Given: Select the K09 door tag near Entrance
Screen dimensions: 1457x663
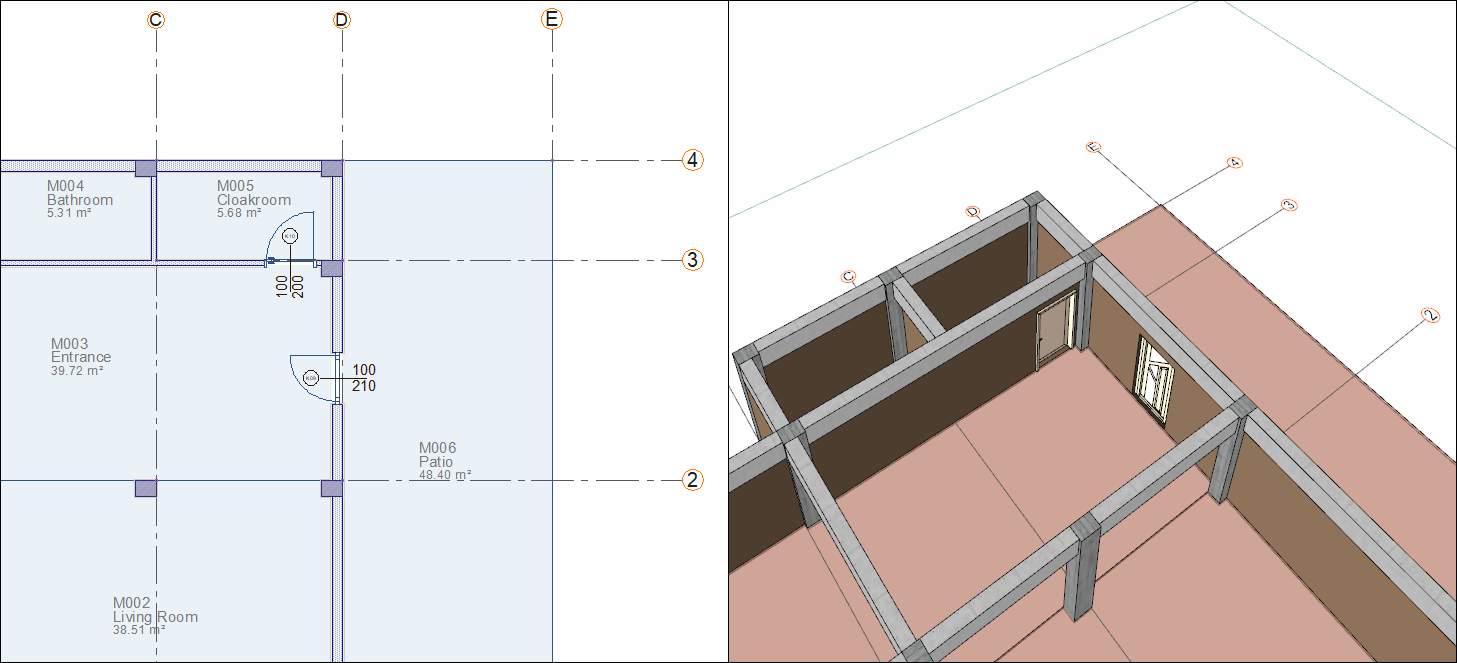Looking at the screenshot, I should [x=310, y=378].
